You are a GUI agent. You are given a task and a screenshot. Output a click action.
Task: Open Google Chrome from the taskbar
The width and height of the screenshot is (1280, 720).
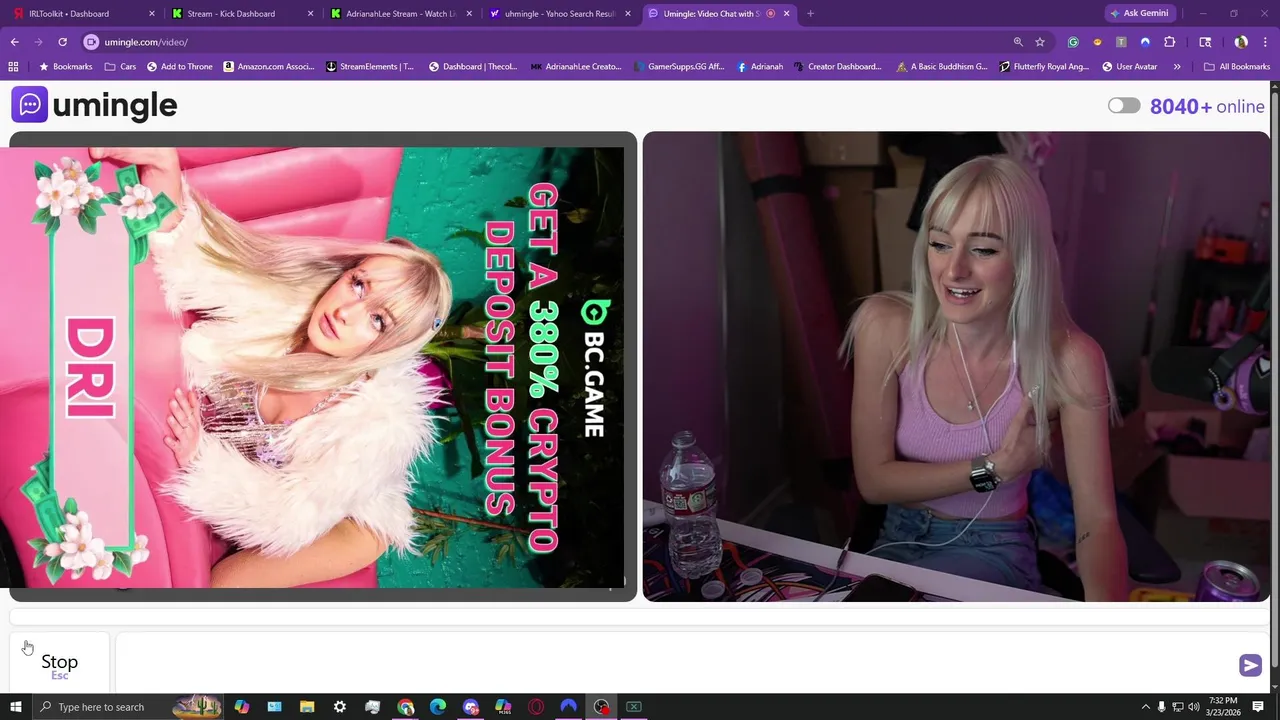click(405, 707)
